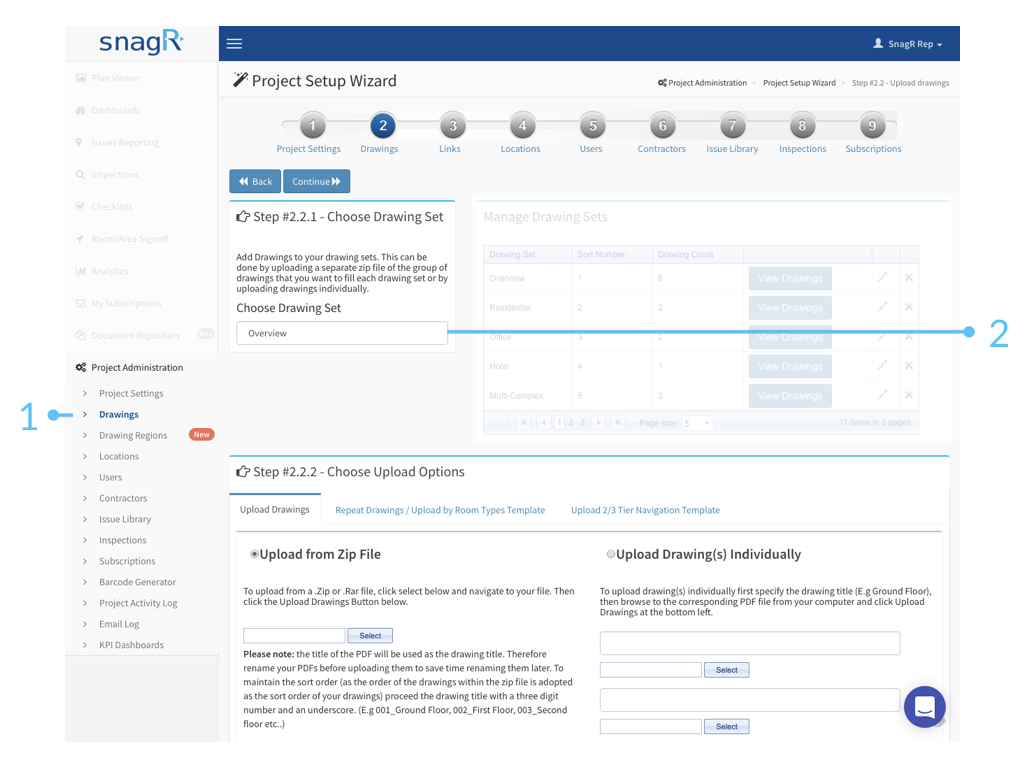This screenshot has height=768, width=1024.
Task: Expand Drawings sidebar chevron
Action: coord(85,414)
